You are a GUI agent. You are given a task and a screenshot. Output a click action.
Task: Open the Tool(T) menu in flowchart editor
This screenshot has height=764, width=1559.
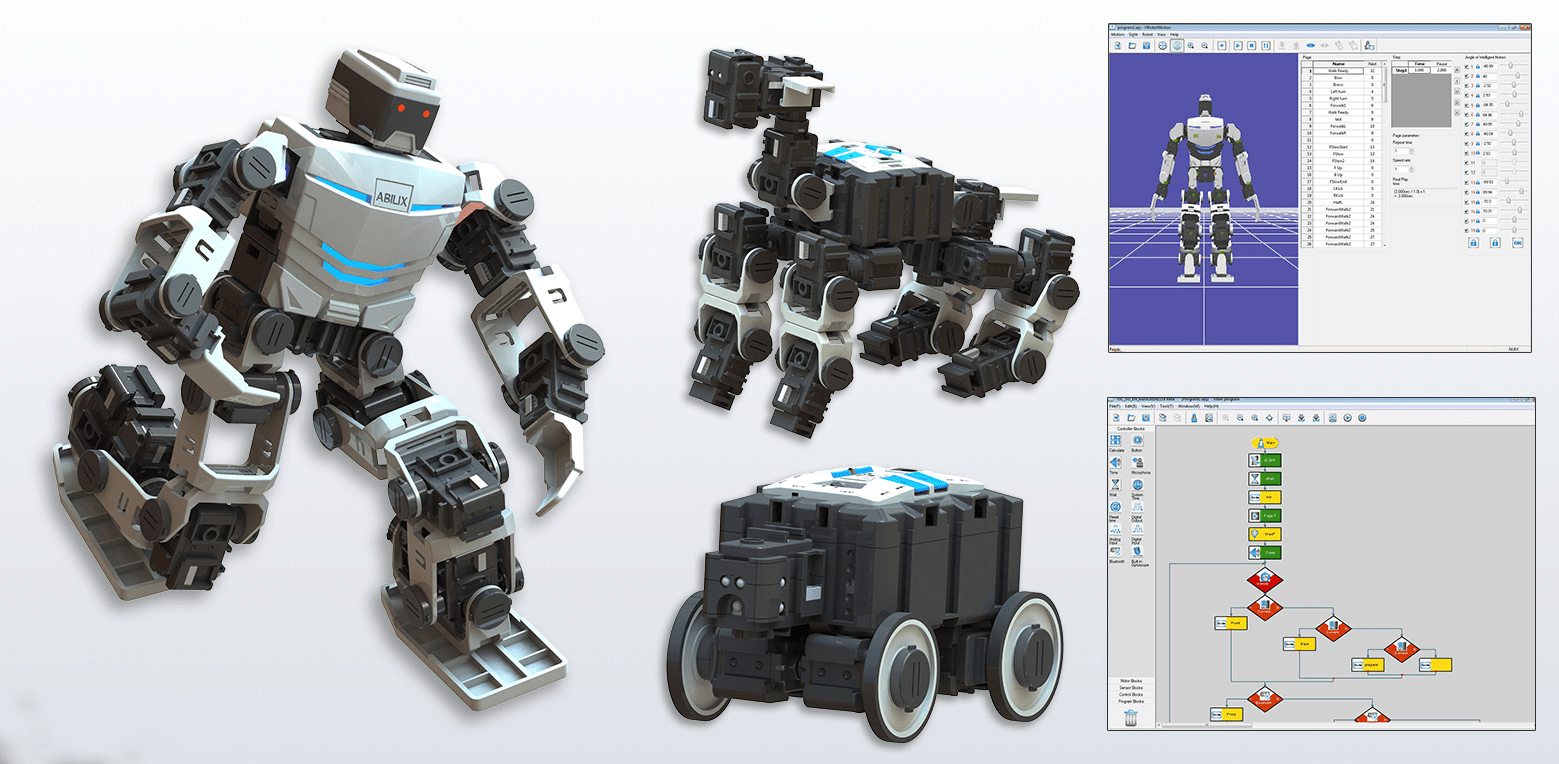point(1166,406)
